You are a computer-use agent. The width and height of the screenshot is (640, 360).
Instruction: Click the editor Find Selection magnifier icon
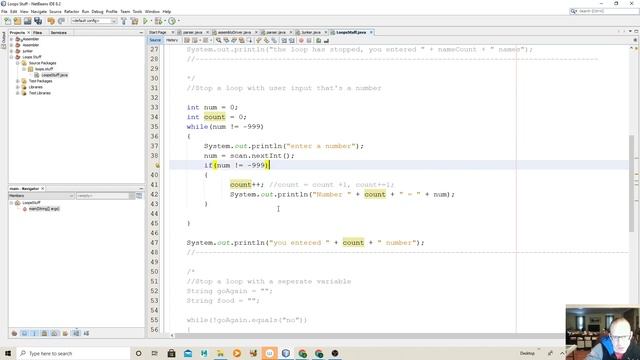click(219, 40)
